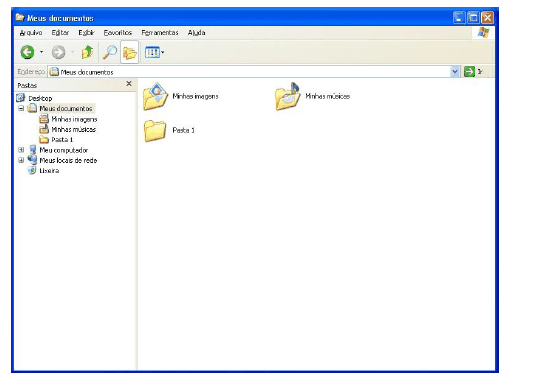Select the Pasta 1 folder icon
Viewport: 551px width, 373px height.
coord(155,130)
